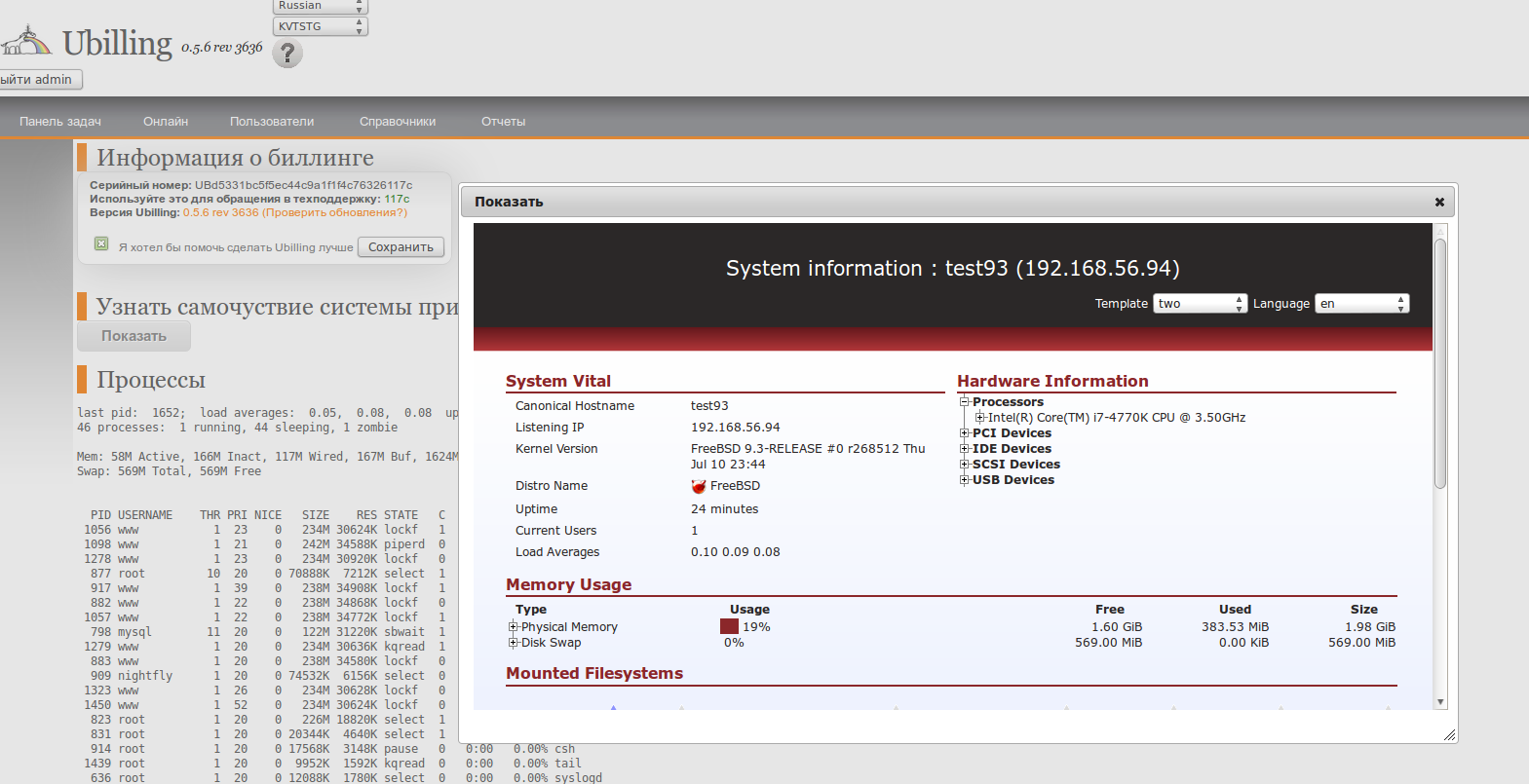1529x784 pixels.
Task: Click the Процессы heading
Action: point(151,380)
